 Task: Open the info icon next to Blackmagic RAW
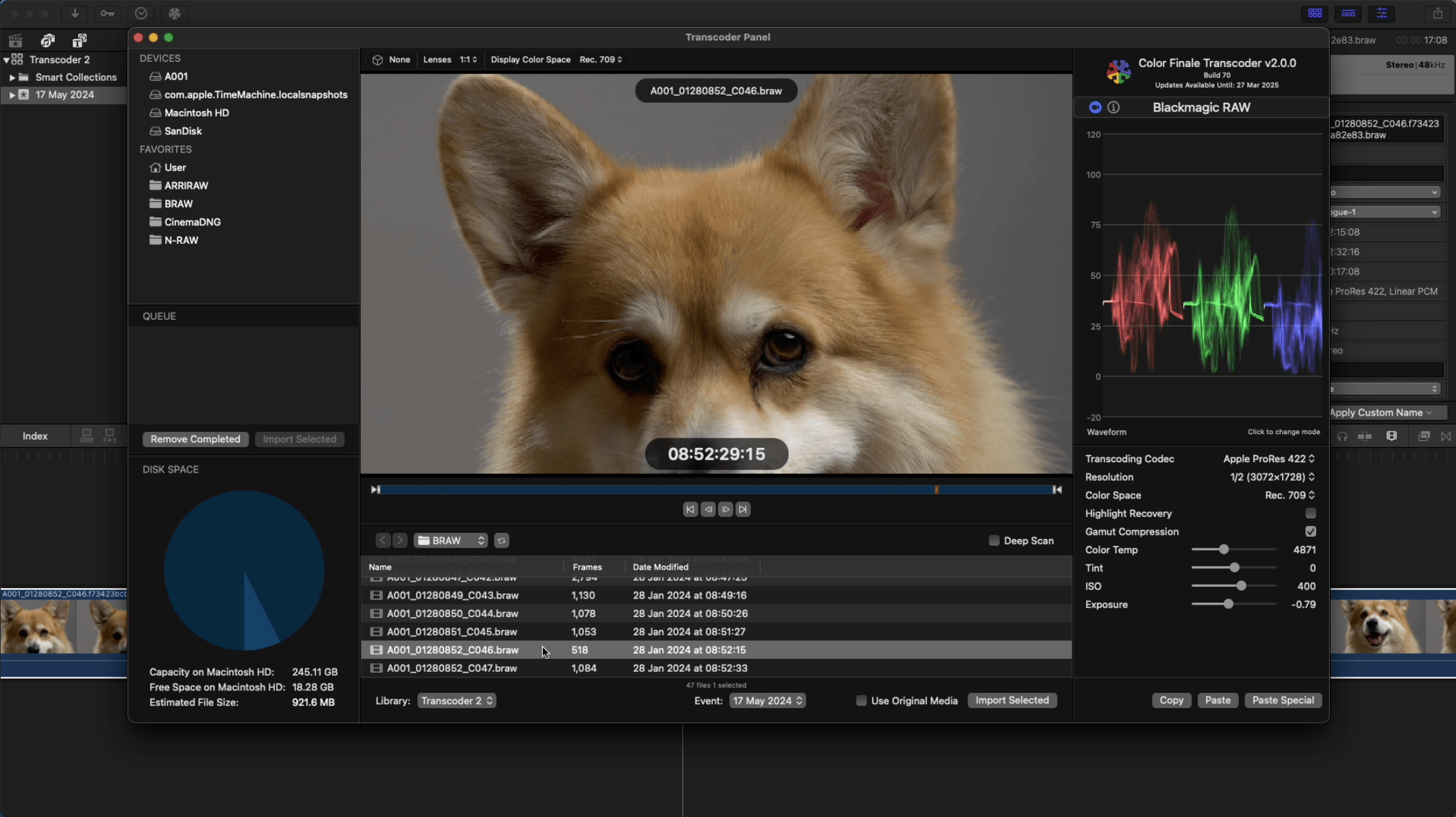(x=1113, y=107)
